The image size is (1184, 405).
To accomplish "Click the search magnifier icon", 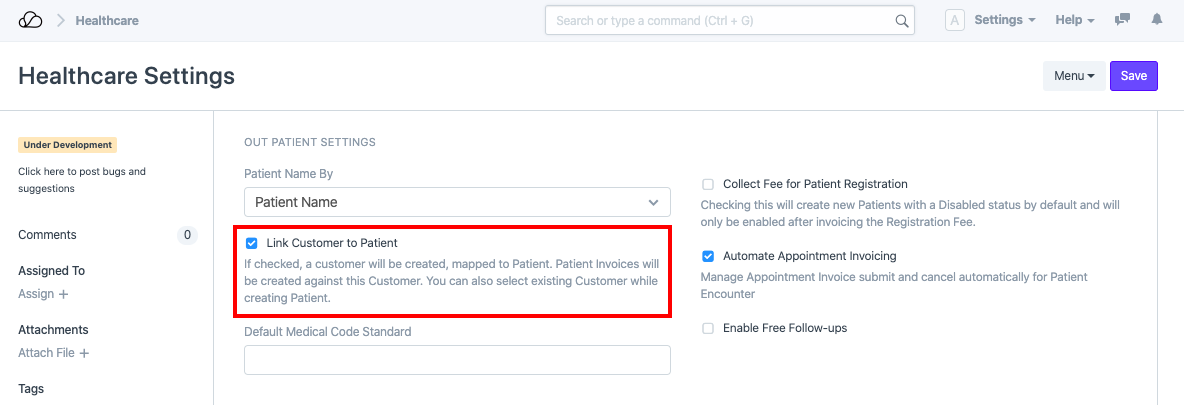I will (x=901, y=20).
